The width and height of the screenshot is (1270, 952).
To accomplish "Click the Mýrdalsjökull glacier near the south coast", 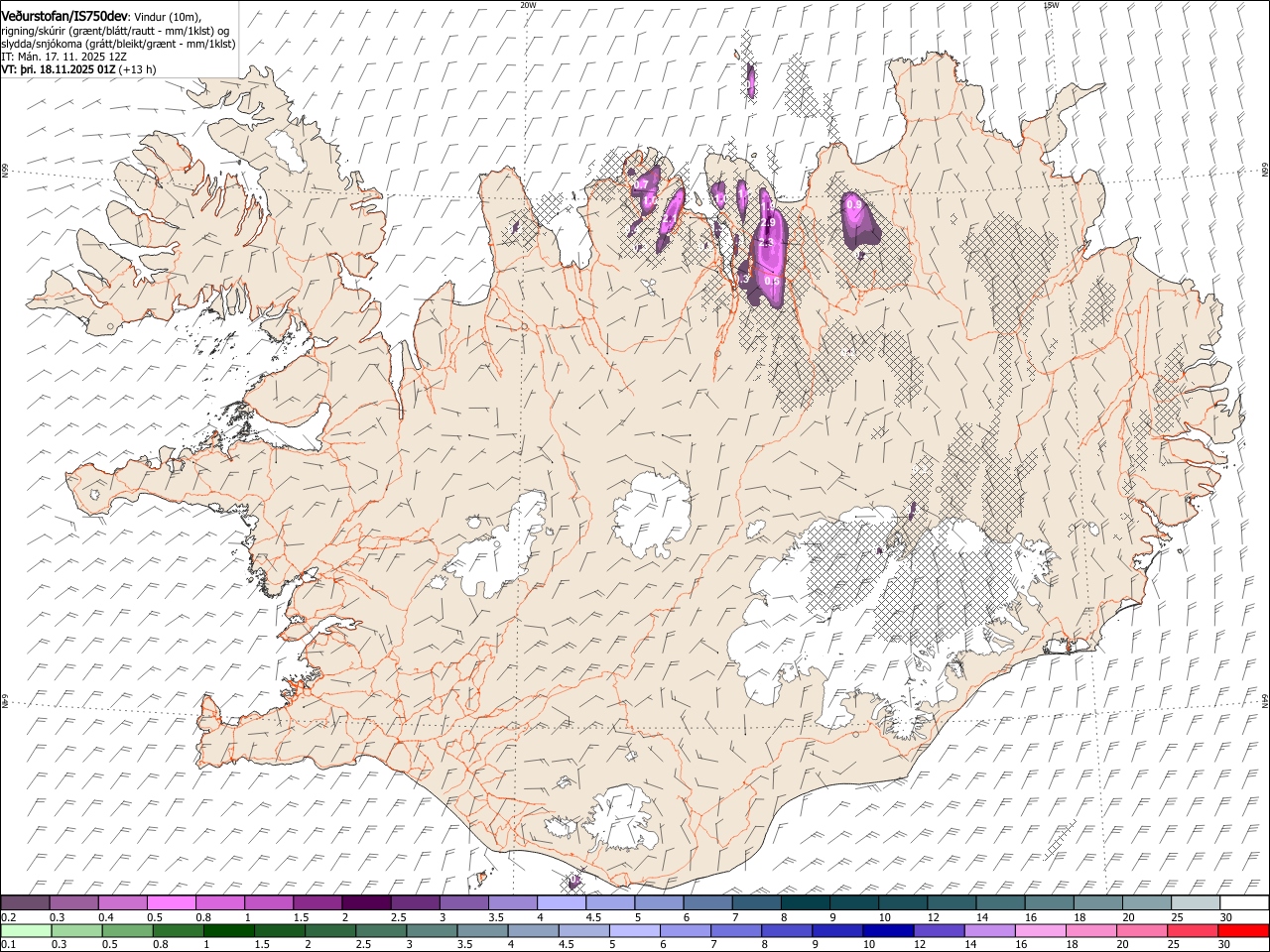I will pyautogui.click(x=621, y=819).
